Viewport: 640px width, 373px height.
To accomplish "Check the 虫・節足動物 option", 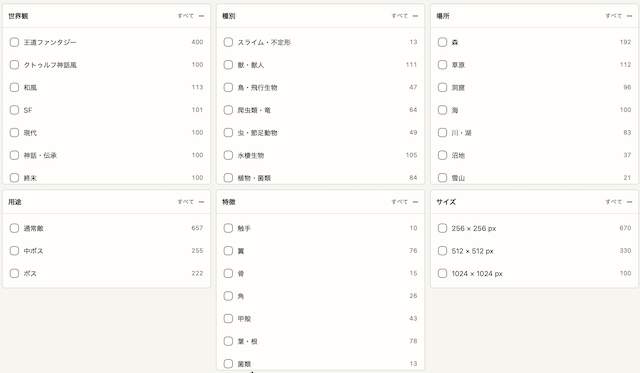I will [228, 133].
